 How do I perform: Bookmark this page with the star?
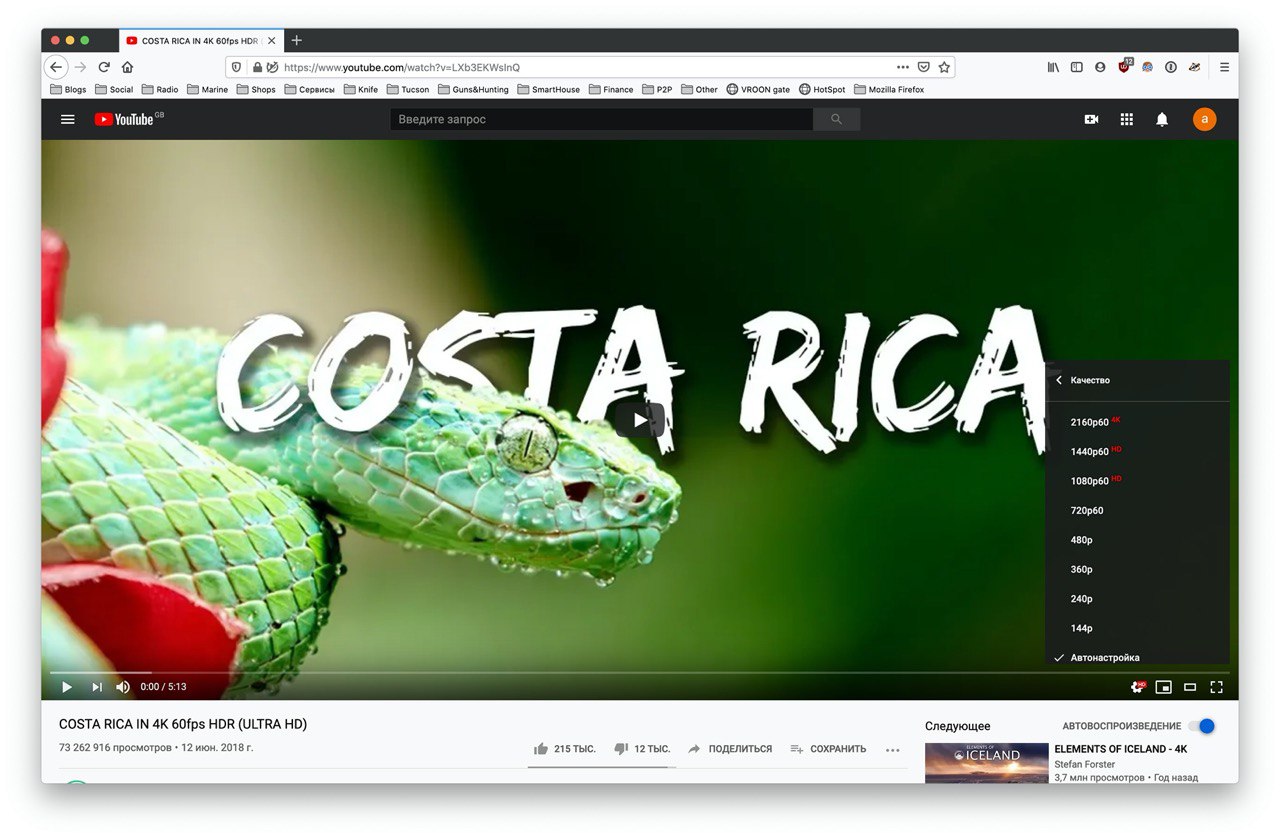click(944, 67)
